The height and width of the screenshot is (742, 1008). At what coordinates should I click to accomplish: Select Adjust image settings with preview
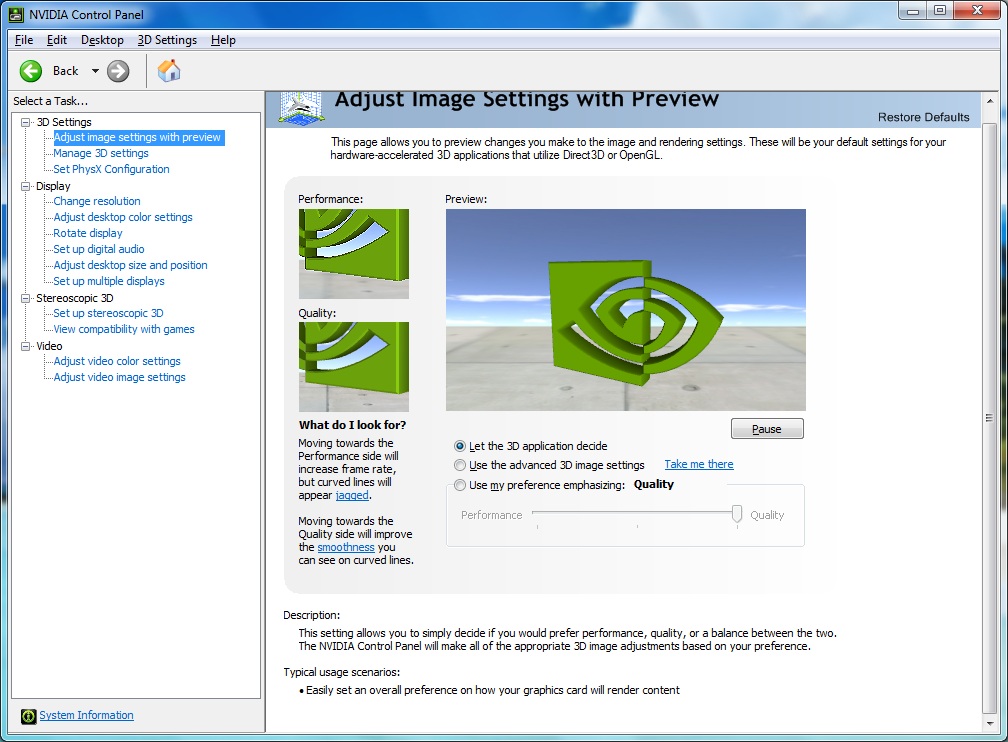137,137
